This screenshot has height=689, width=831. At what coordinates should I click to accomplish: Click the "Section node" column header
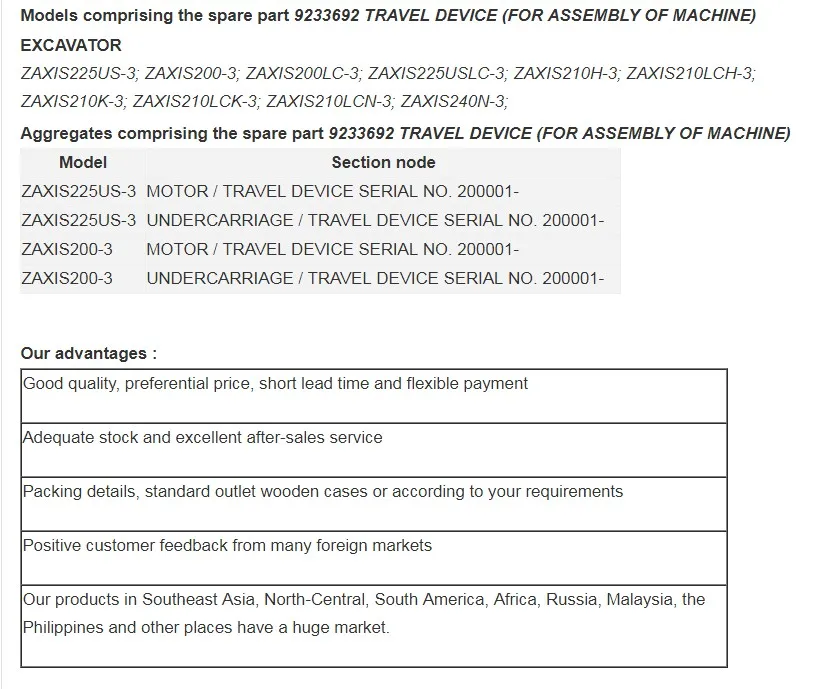pyautogui.click(x=383, y=162)
